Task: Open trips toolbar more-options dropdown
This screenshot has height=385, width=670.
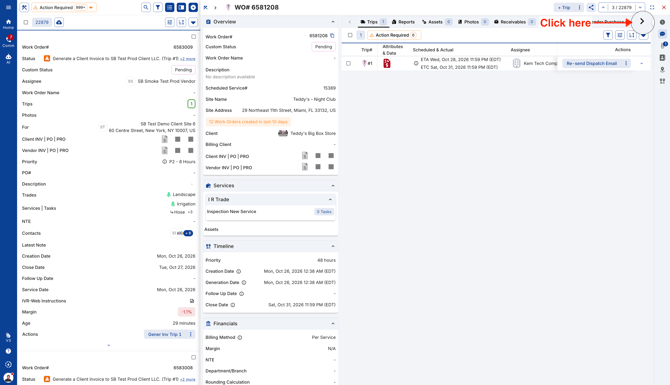Action: click(644, 35)
